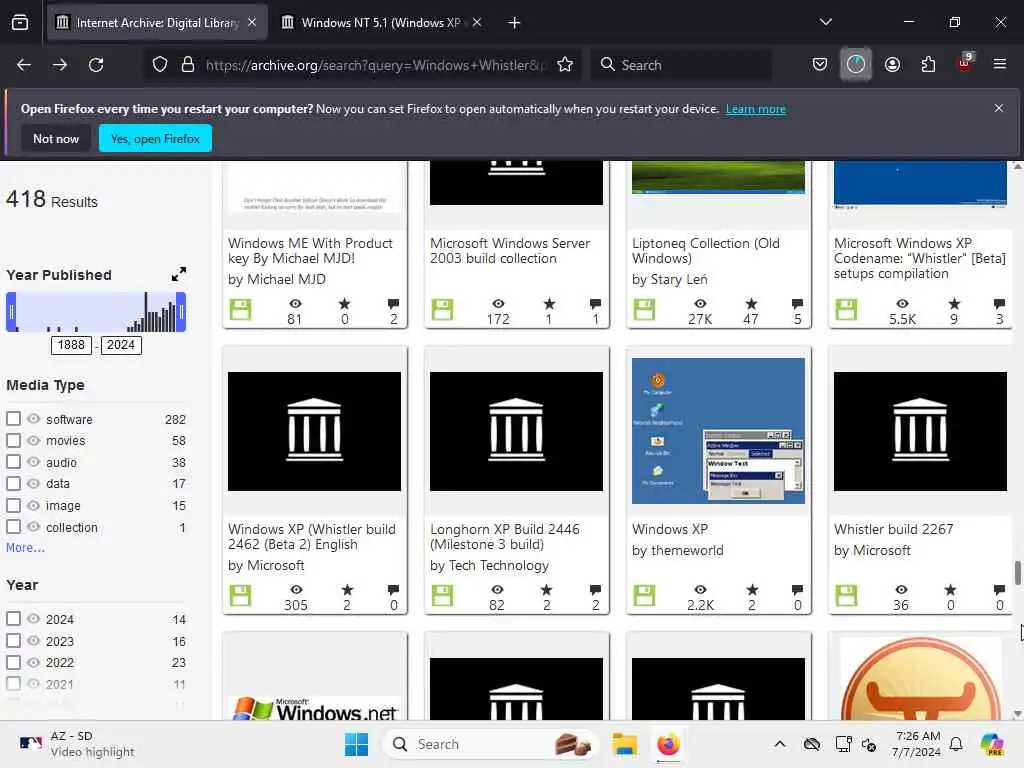Expand the list-all-tabs dropdown arrow

[825, 22]
